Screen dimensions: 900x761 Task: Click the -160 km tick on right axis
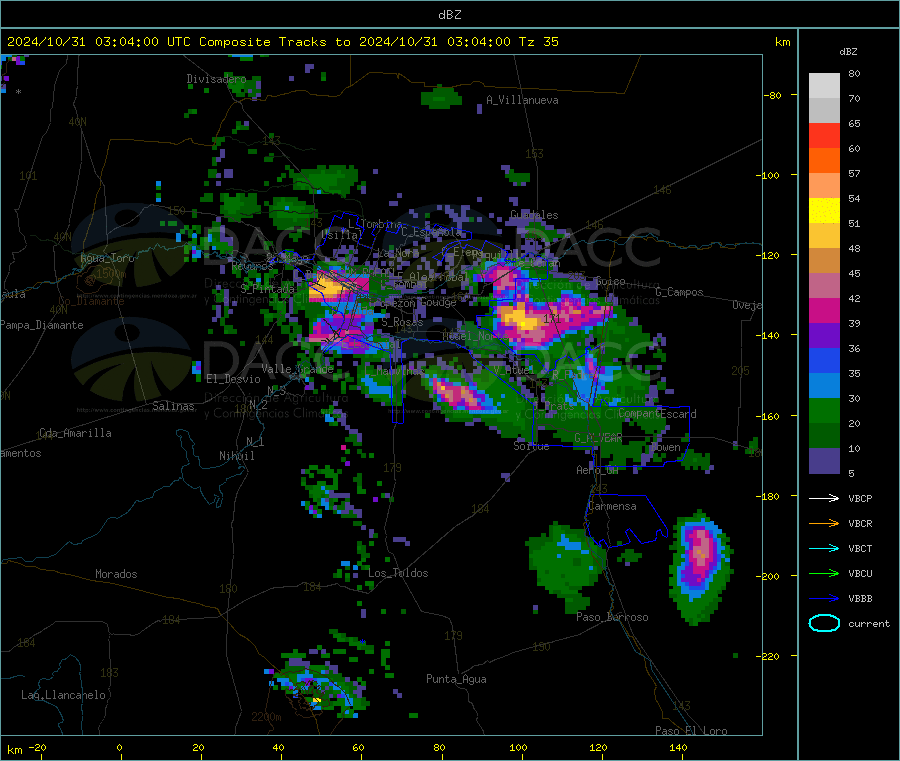click(x=768, y=416)
